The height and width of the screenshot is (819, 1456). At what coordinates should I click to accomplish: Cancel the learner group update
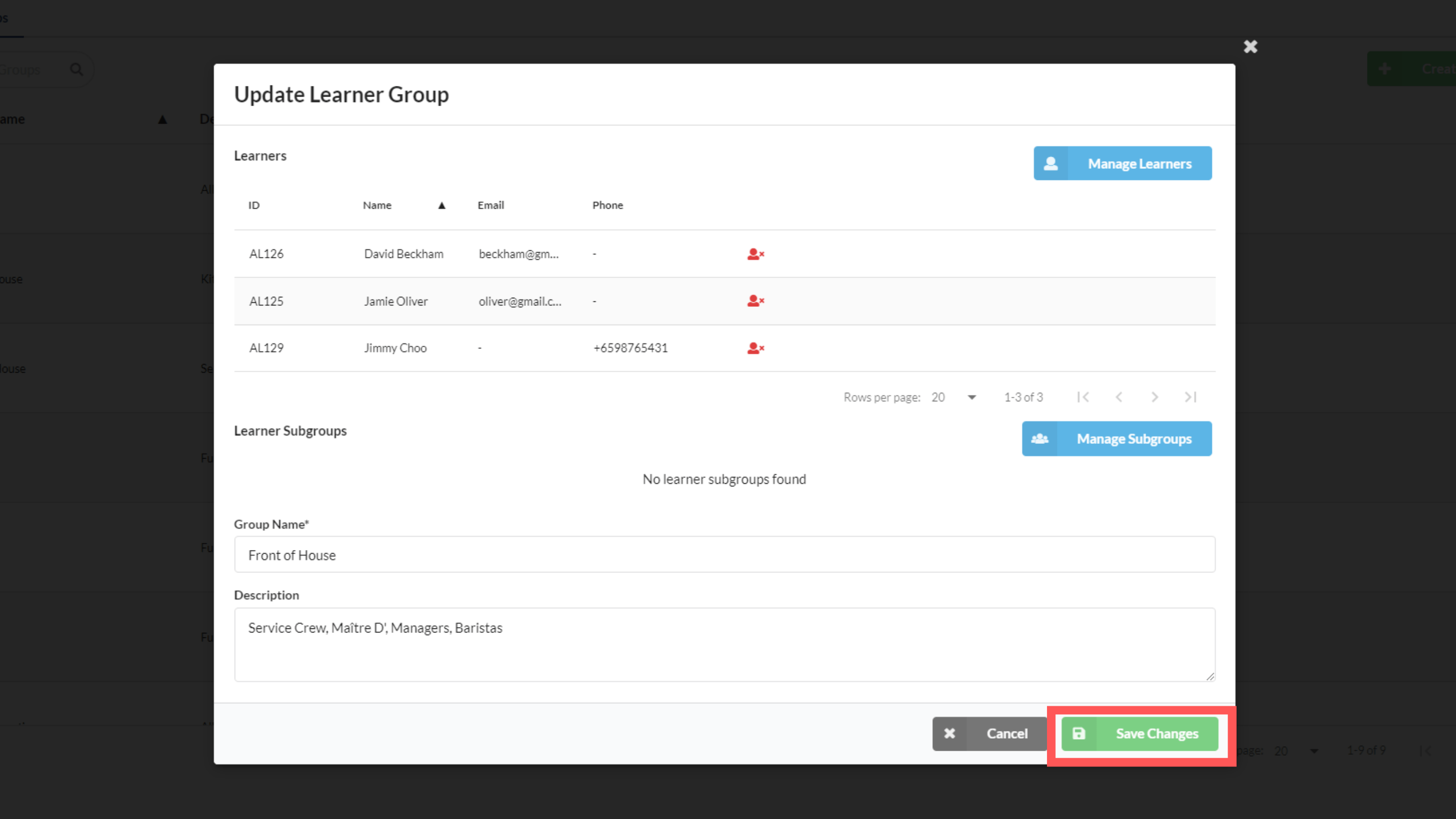tap(989, 734)
